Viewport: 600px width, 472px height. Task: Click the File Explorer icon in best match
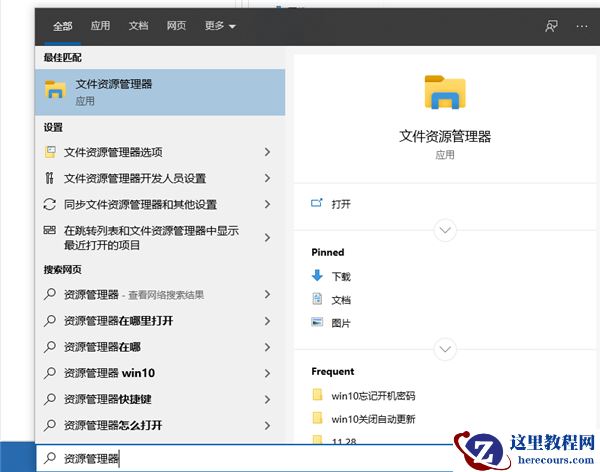tap(55, 90)
